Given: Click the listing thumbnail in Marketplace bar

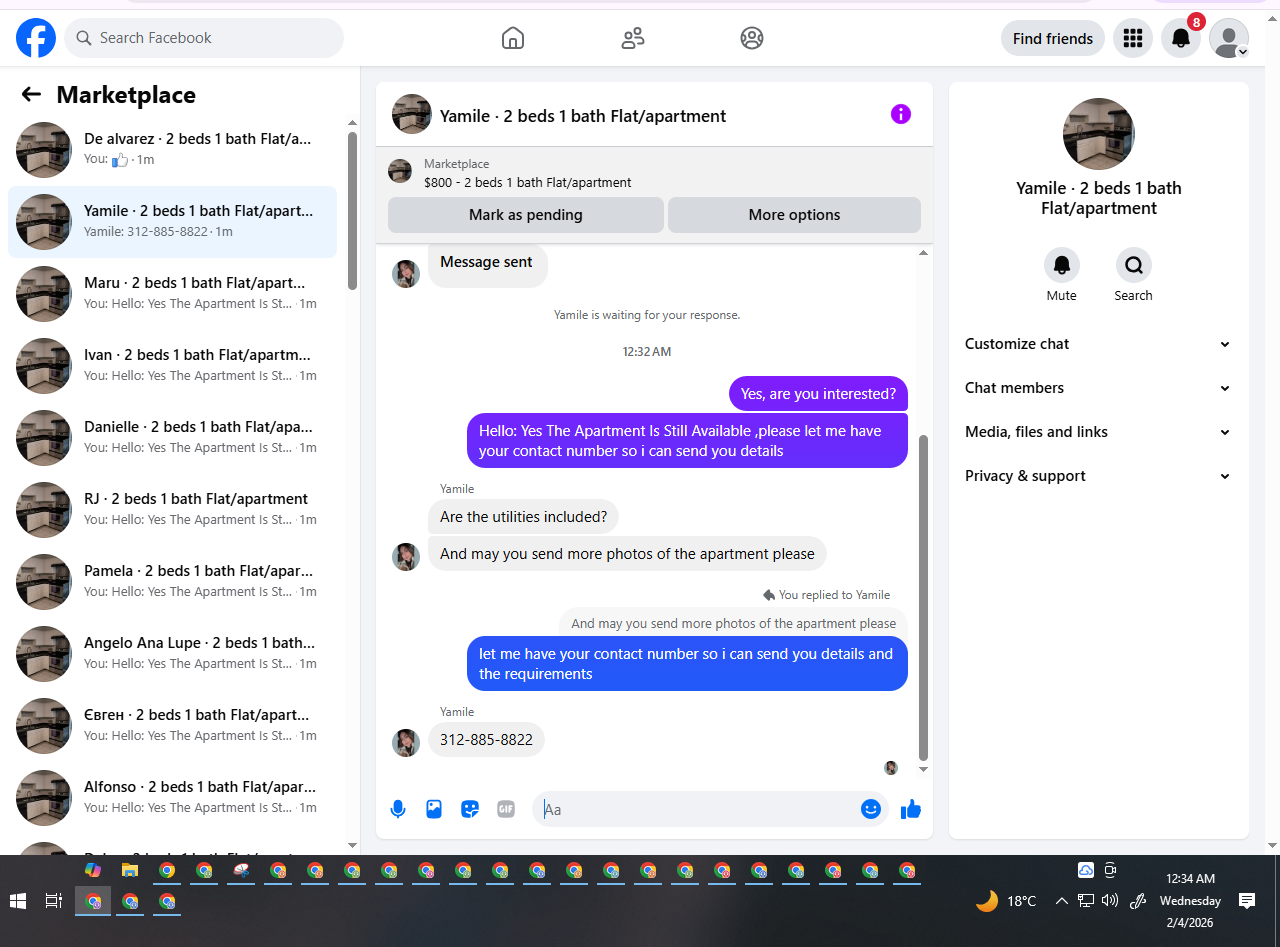Looking at the screenshot, I should 400,171.
